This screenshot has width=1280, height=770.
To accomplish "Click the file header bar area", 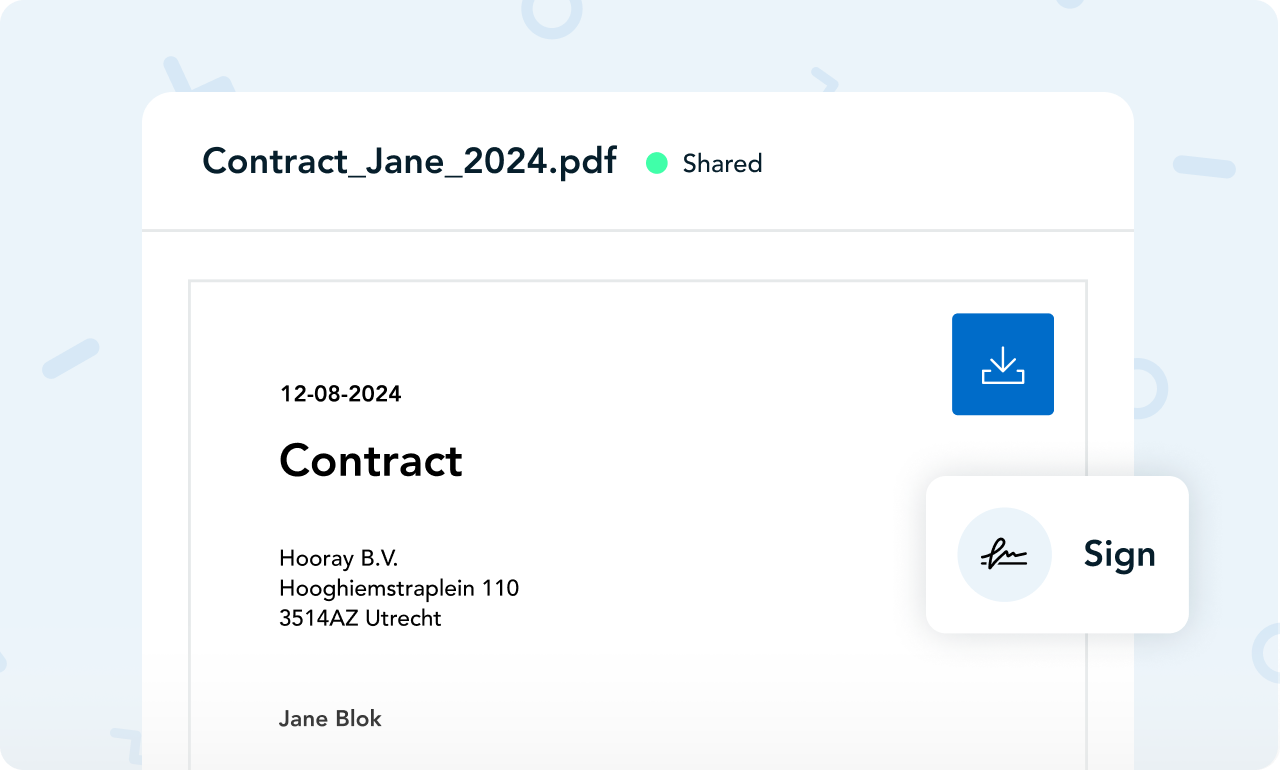I will point(638,162).
